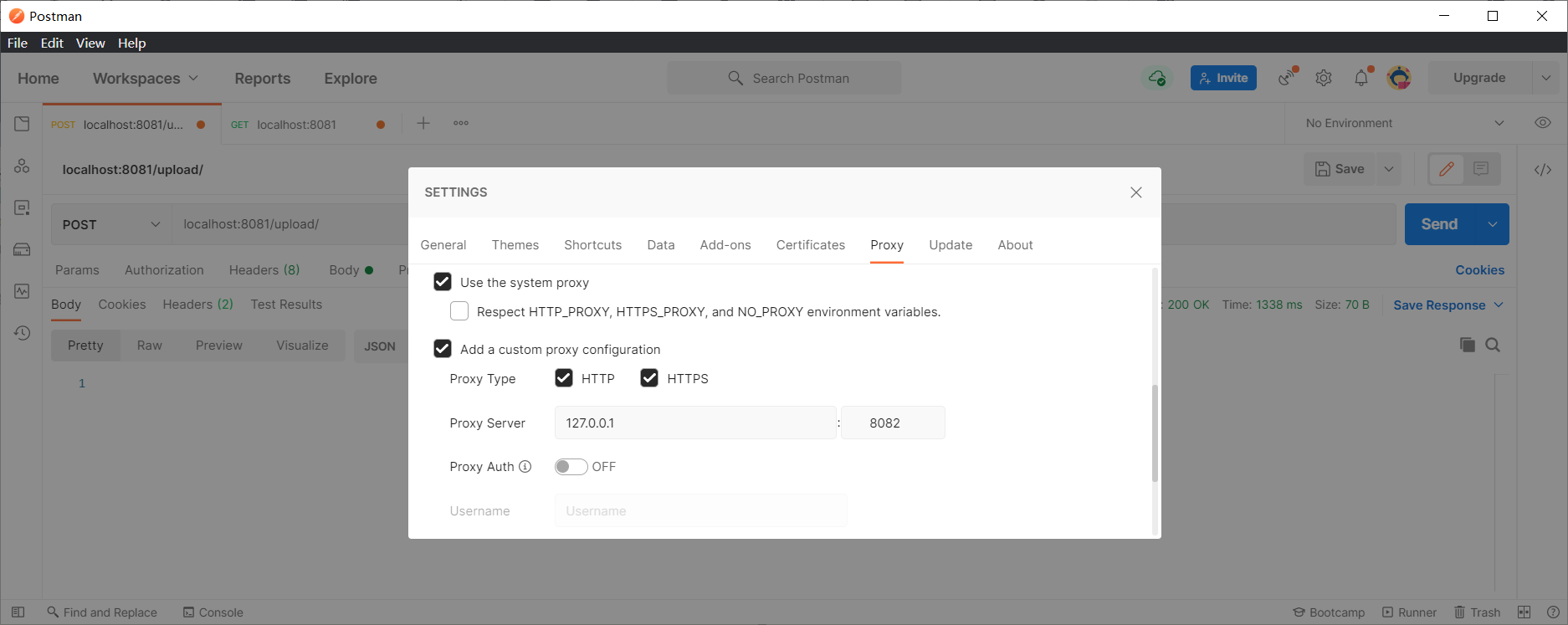Click the comments icon beside the pencil

click(x=1481, y=169)
